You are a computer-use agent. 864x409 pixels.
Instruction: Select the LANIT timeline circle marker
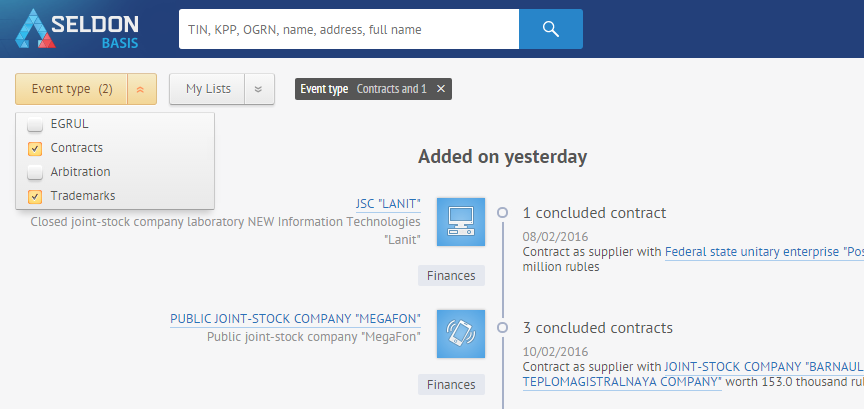click(x=502, y=212)
